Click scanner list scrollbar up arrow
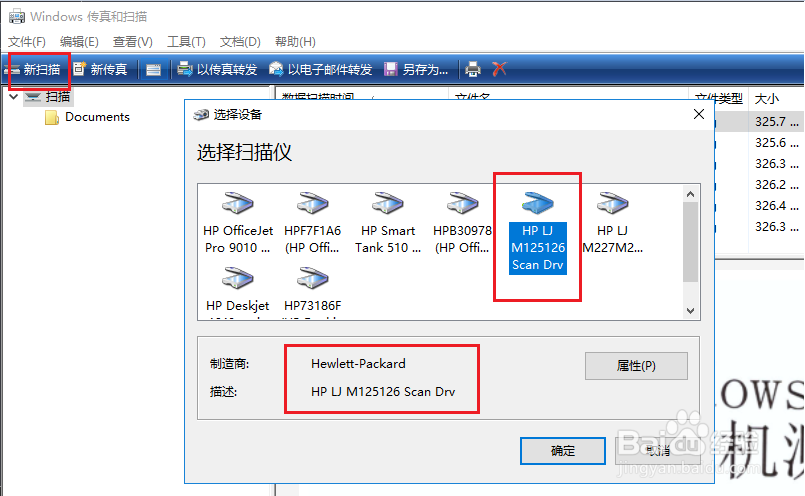The image size is (805, 496). [691, 194]
